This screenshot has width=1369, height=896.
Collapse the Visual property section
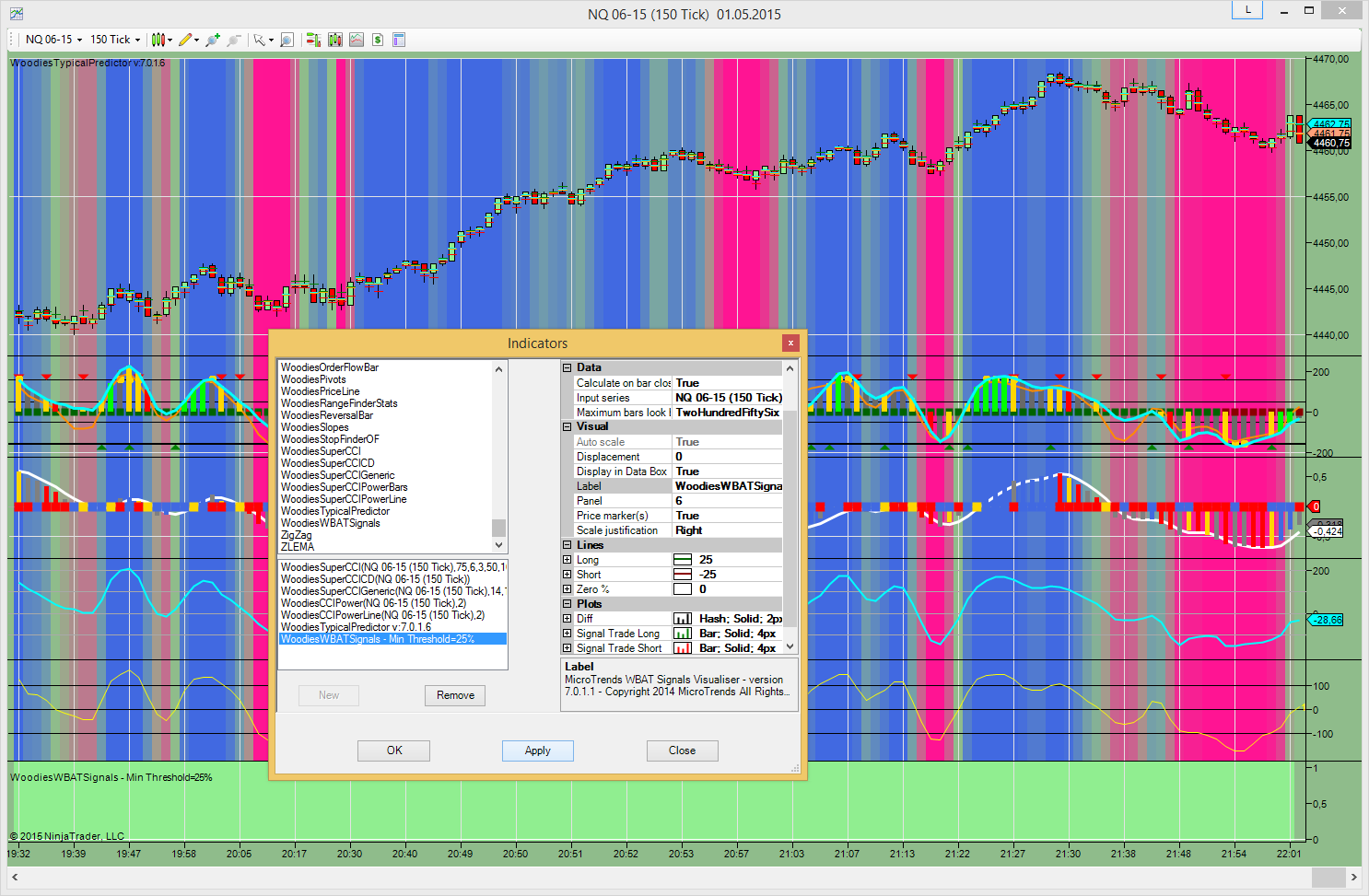[x=567, y=427]
